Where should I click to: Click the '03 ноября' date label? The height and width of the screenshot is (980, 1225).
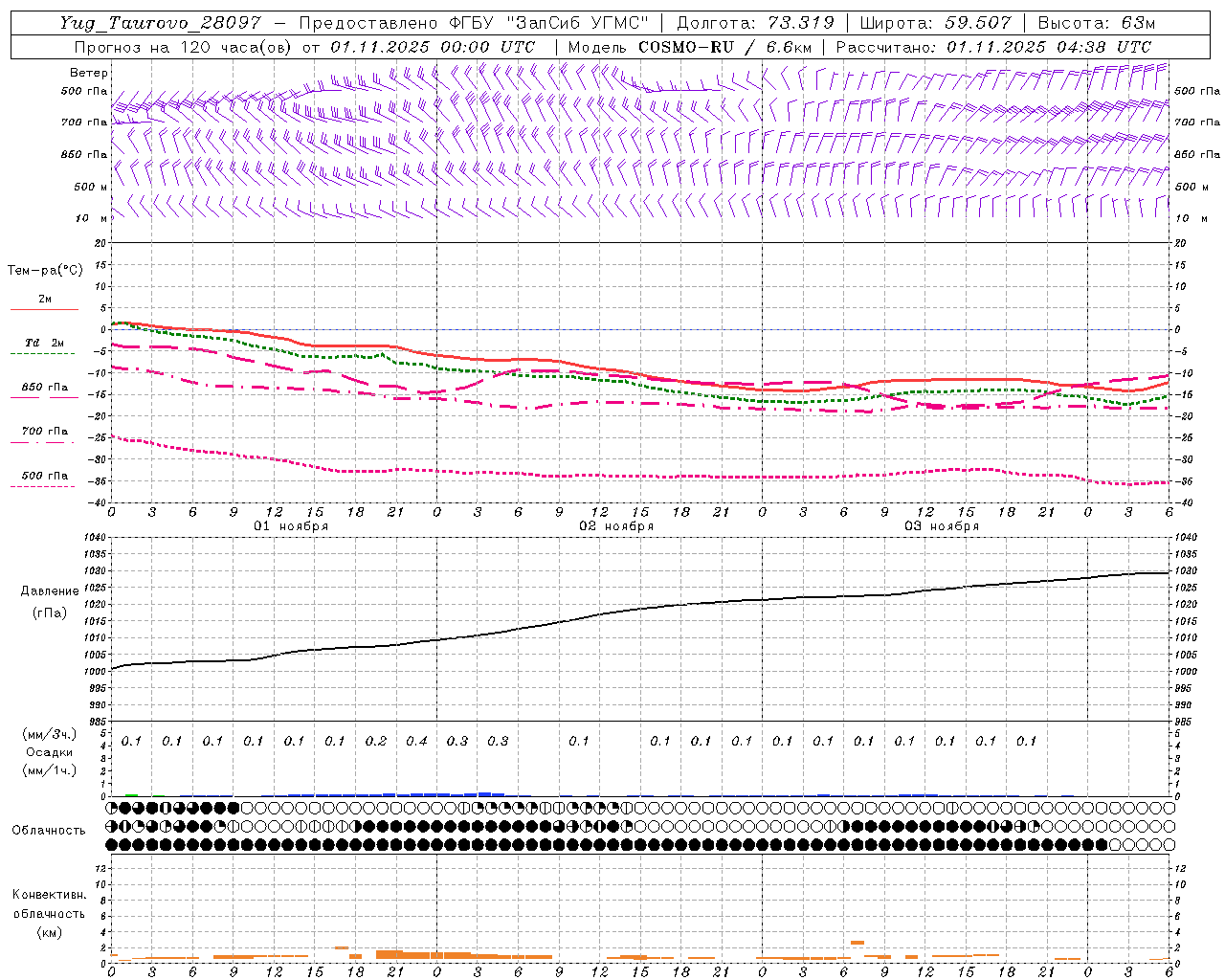click(x=942, y=526)
